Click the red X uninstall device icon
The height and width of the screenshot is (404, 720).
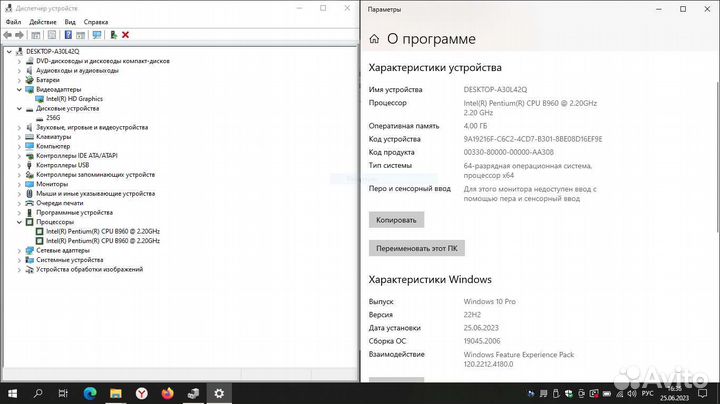(x=125, y=35)
